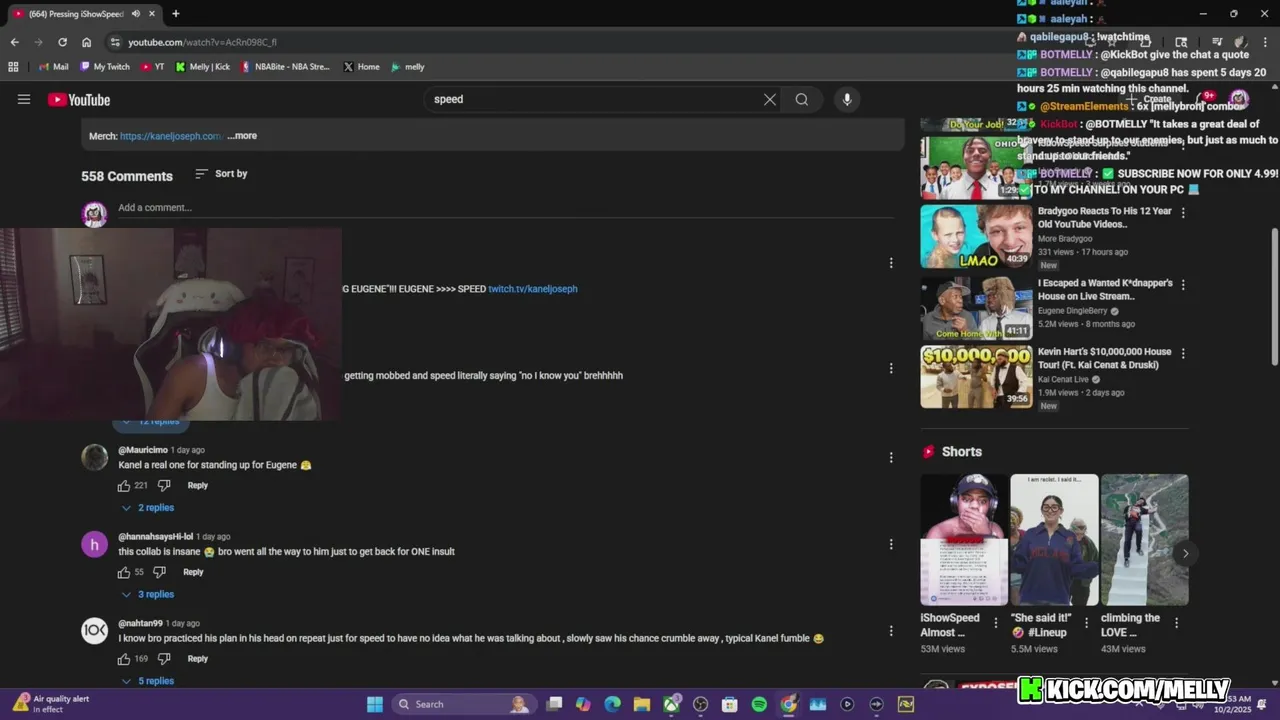Start voice search with the microphone
The height and width of the screenshot is (720, 1280).
click(847, 99)
